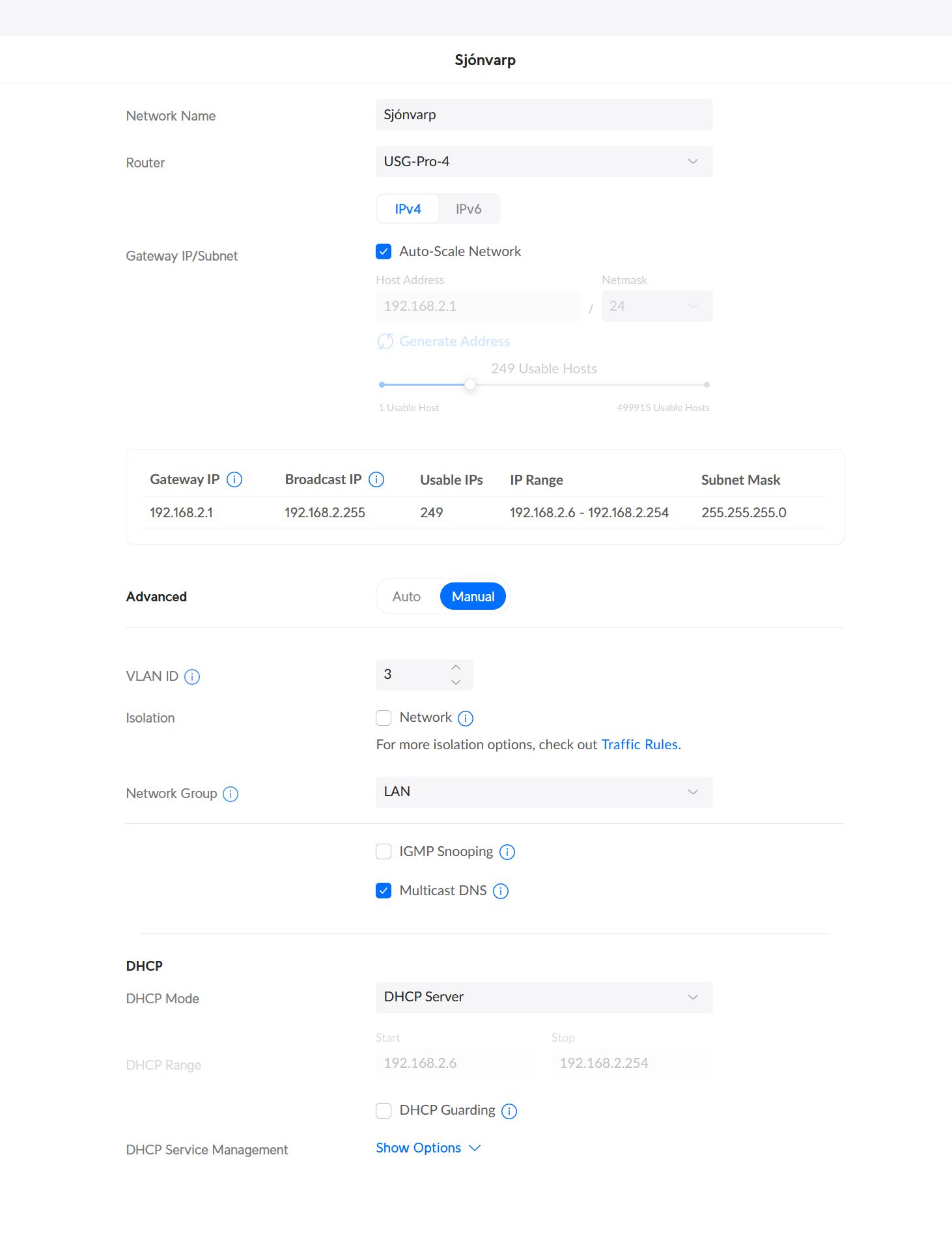
Task: Click the DHCP Guarding info icon
Action: point(510,1111)
